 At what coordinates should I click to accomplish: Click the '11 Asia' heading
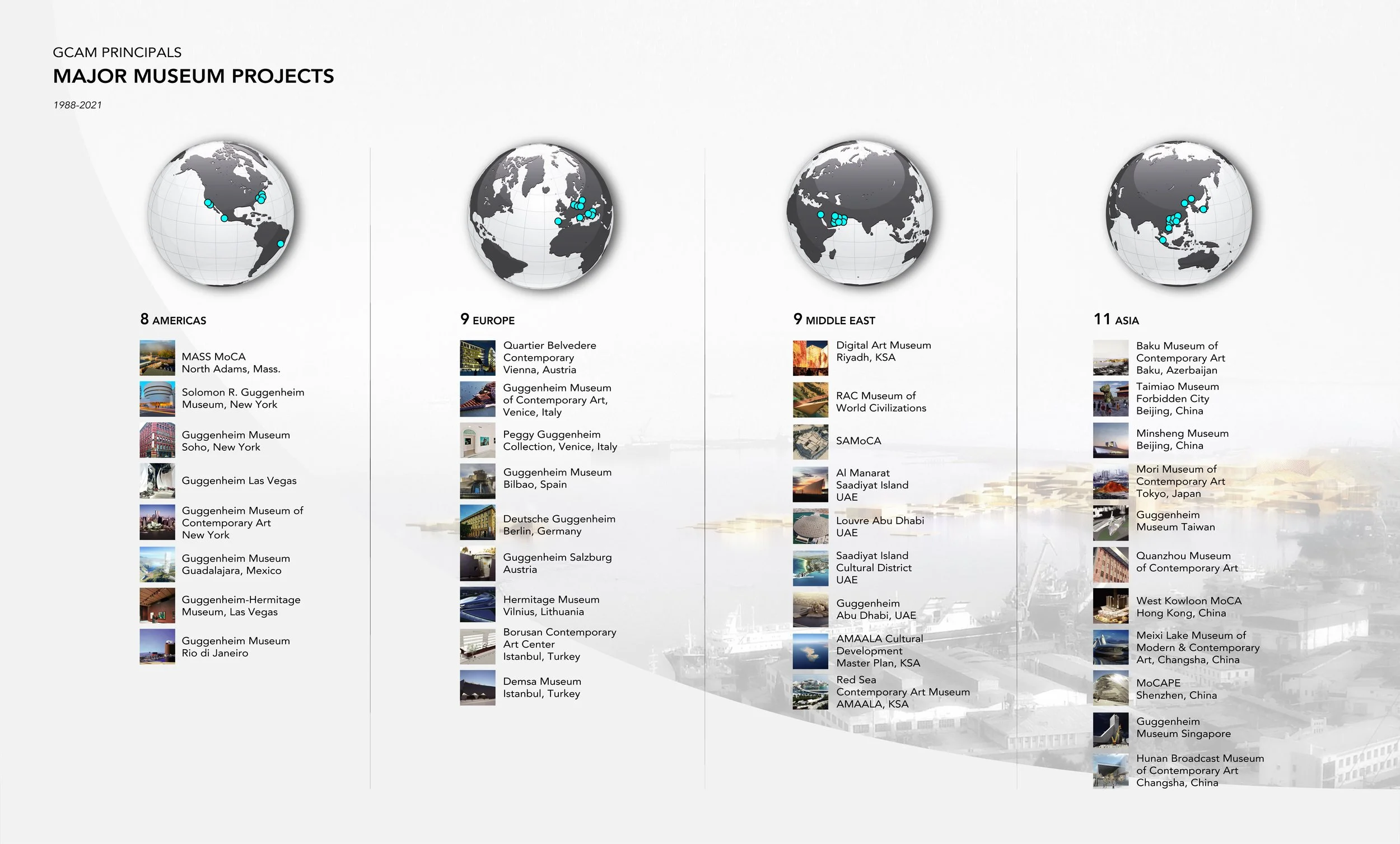[x=1116, y=320]
